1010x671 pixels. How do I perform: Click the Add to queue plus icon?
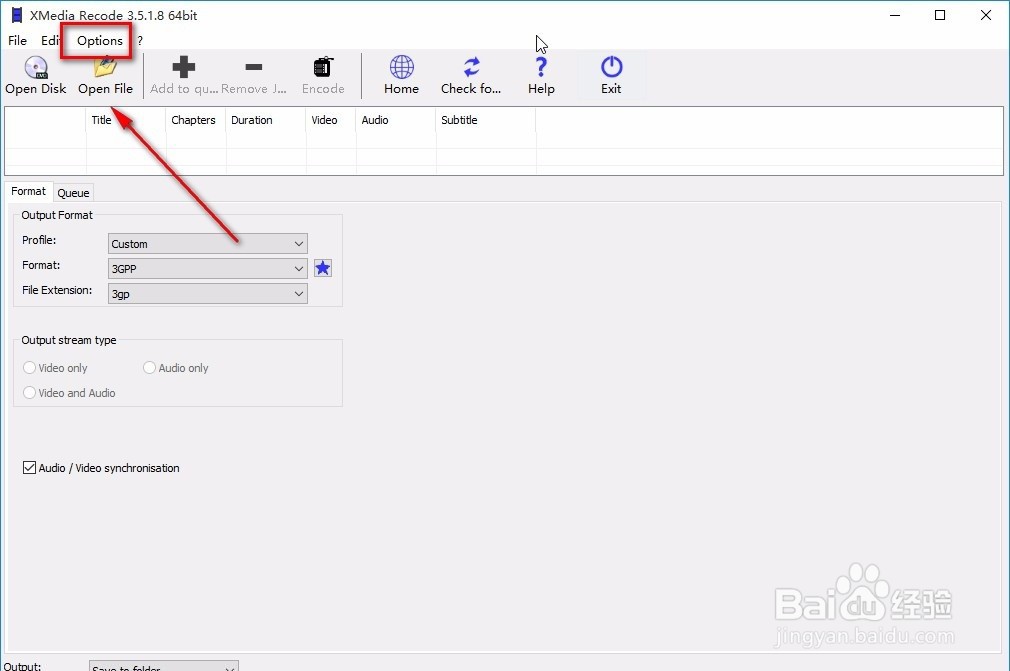tap(184, 67)
